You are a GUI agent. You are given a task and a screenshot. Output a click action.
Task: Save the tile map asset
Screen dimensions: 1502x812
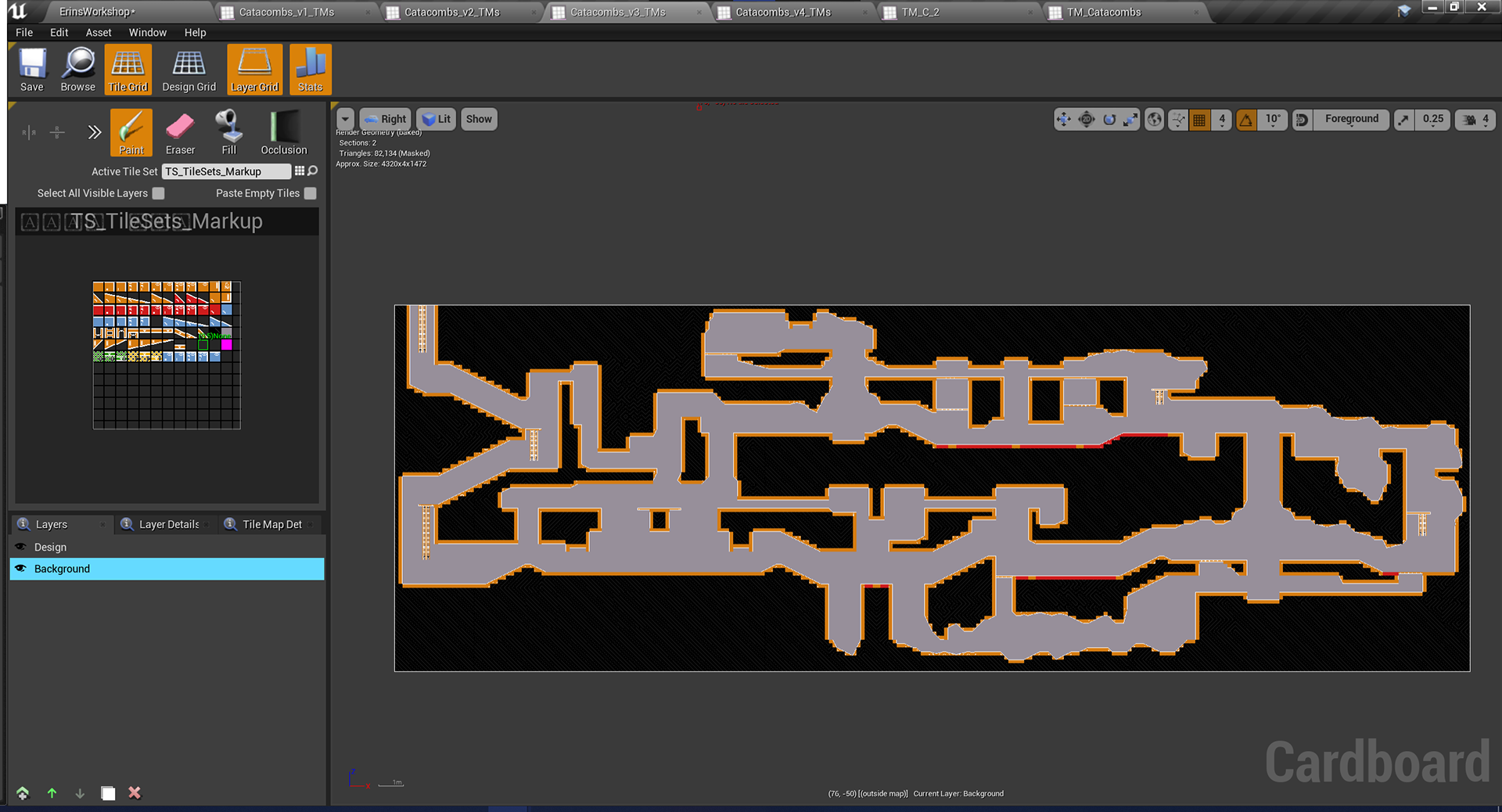32,70
